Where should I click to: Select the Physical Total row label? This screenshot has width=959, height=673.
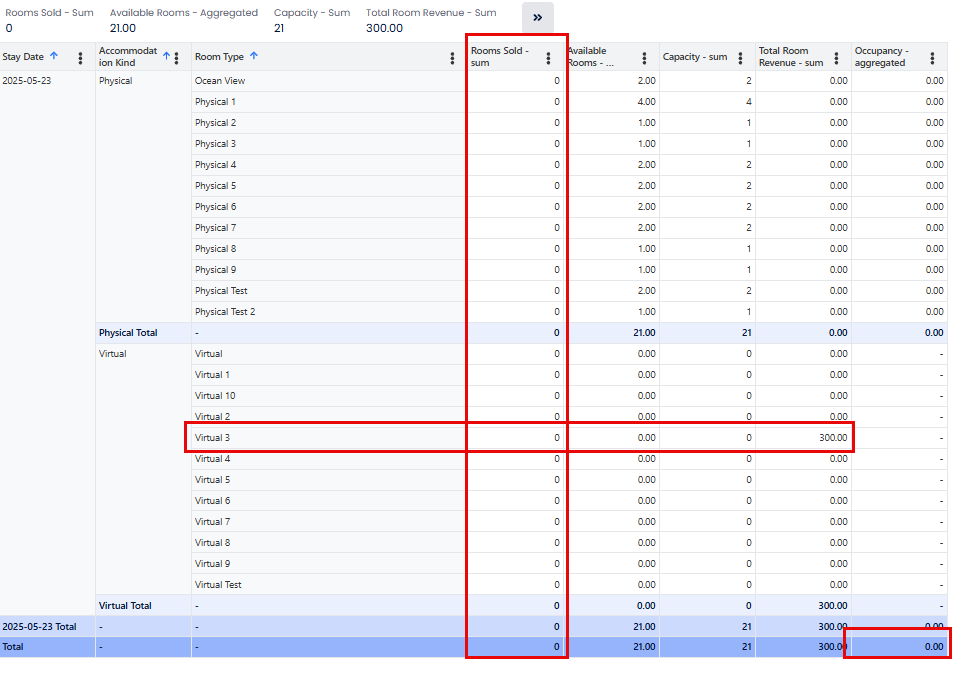pyautogui.click(x=128, y=333)
